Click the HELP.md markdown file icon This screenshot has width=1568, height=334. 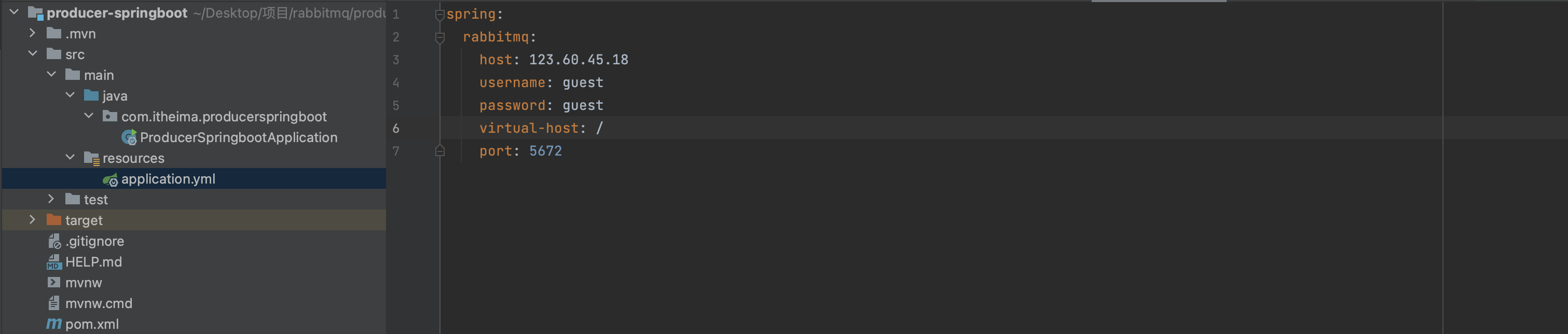tap(53, 262)
